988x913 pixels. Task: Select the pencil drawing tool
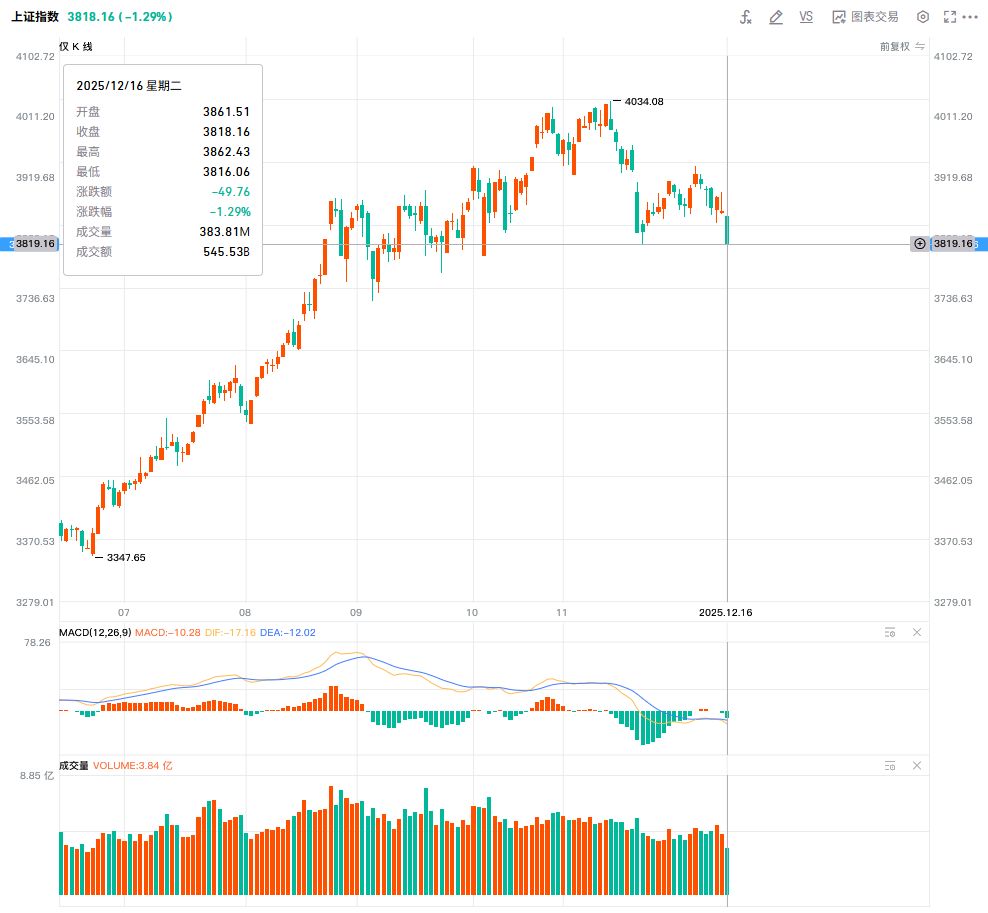(x=775, y=17)
